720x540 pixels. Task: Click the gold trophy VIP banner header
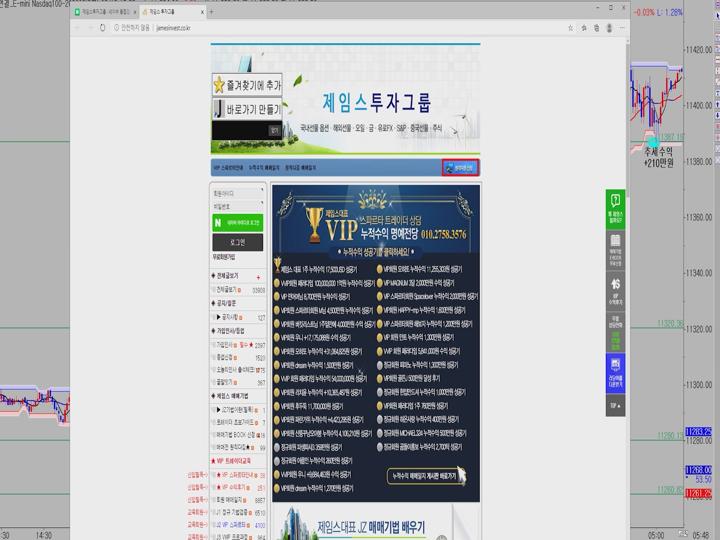point(376,223)
